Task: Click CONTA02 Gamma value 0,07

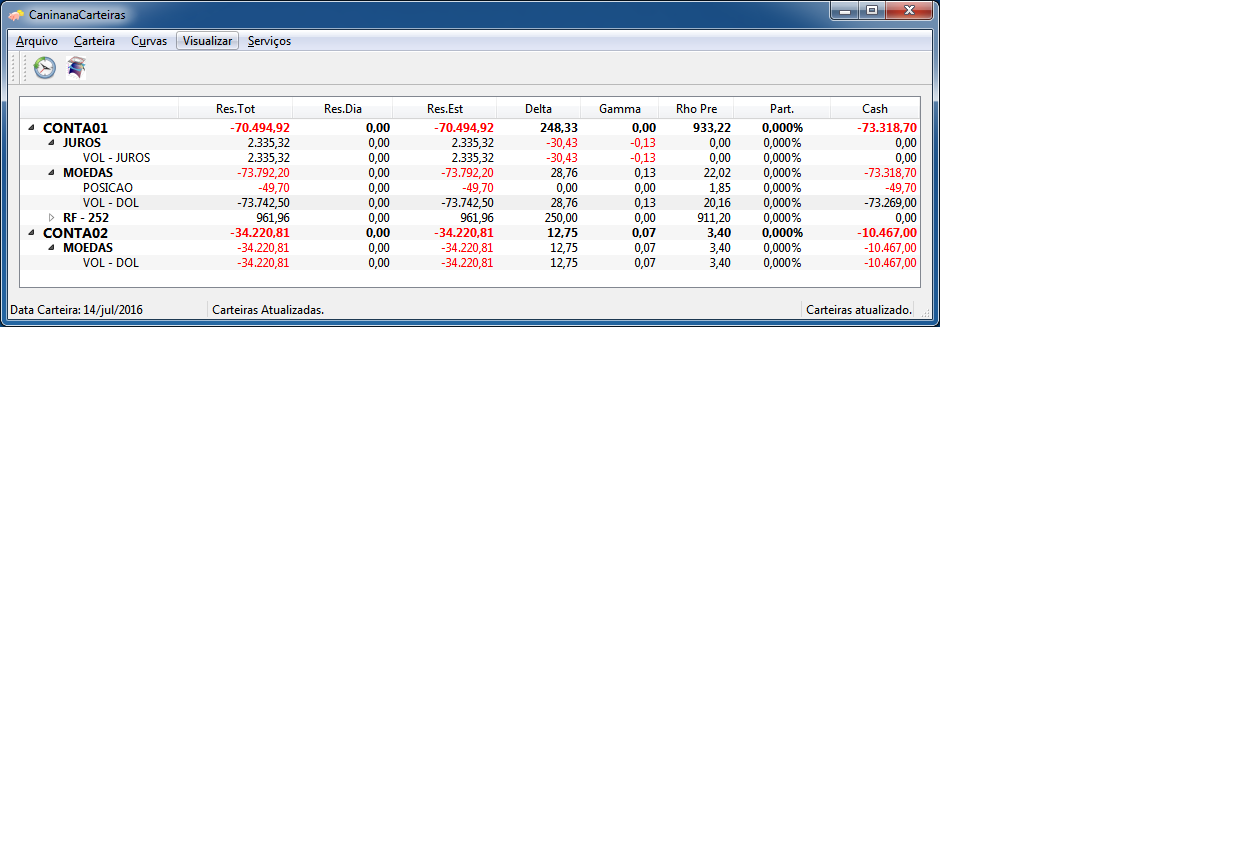Action: [644, 233]
